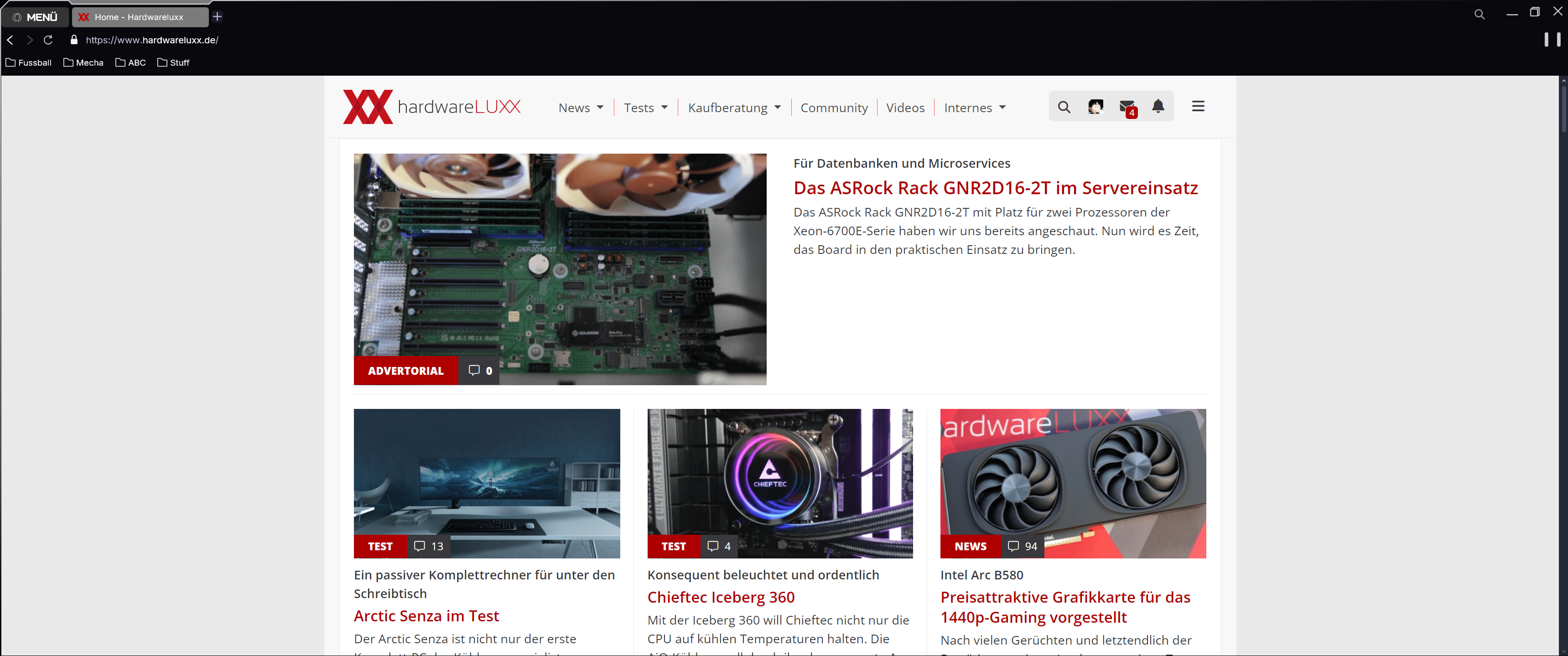The height and width of the screenshot is (656, 1568).
Task: Expand the Tests dropdown menu
Action: (x=646, y=108)
